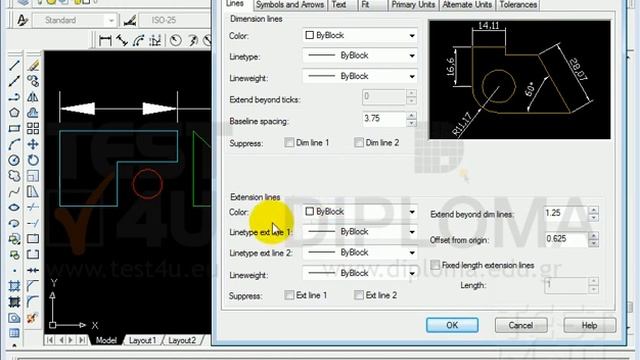Open Dimension lines Linetype dropdown
Image resolution: width=640 pixels, height=360 pixels.
pos(360,56)
